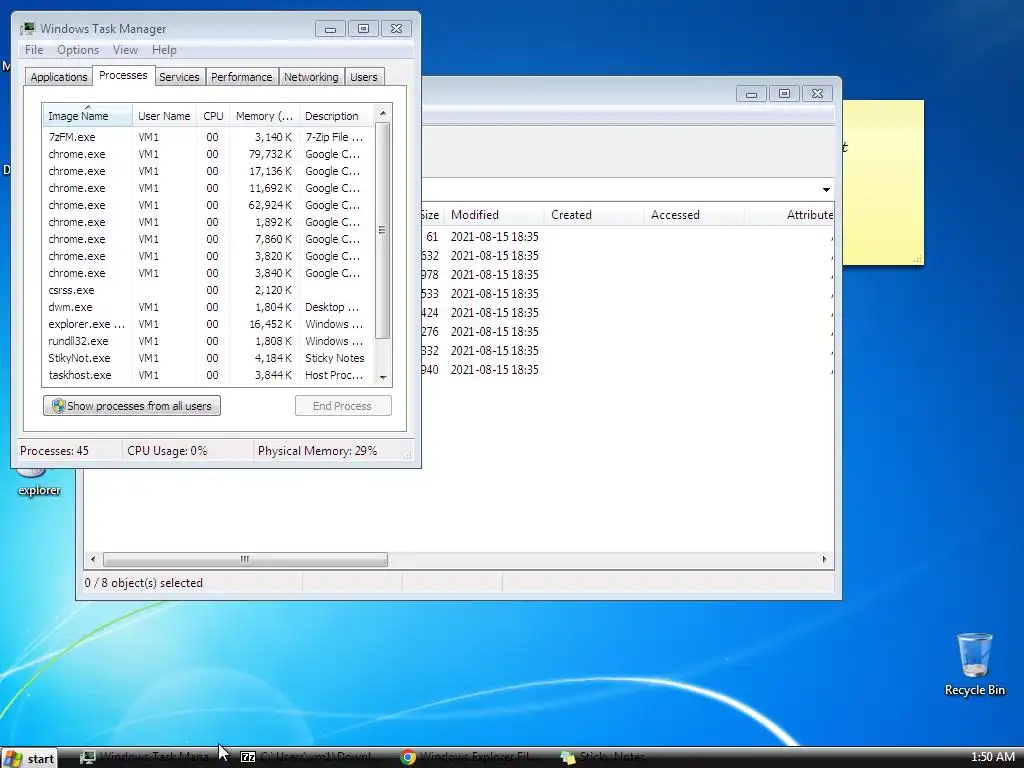This screenshot has height=768, width=1024.
Task: Click the yellow sticky note
Action: [883, 183]
